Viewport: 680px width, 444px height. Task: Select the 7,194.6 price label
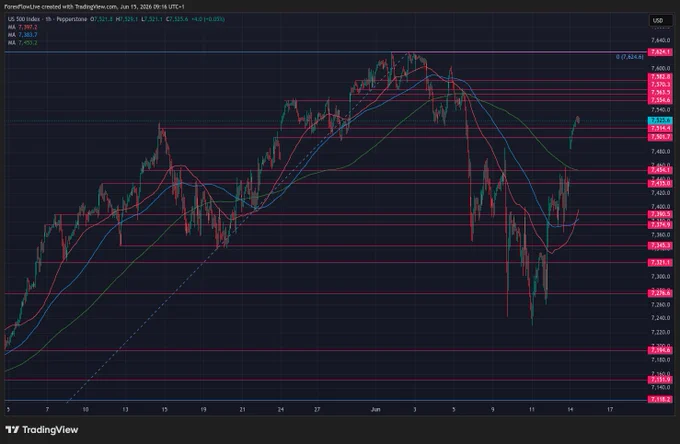coord(660,350)
